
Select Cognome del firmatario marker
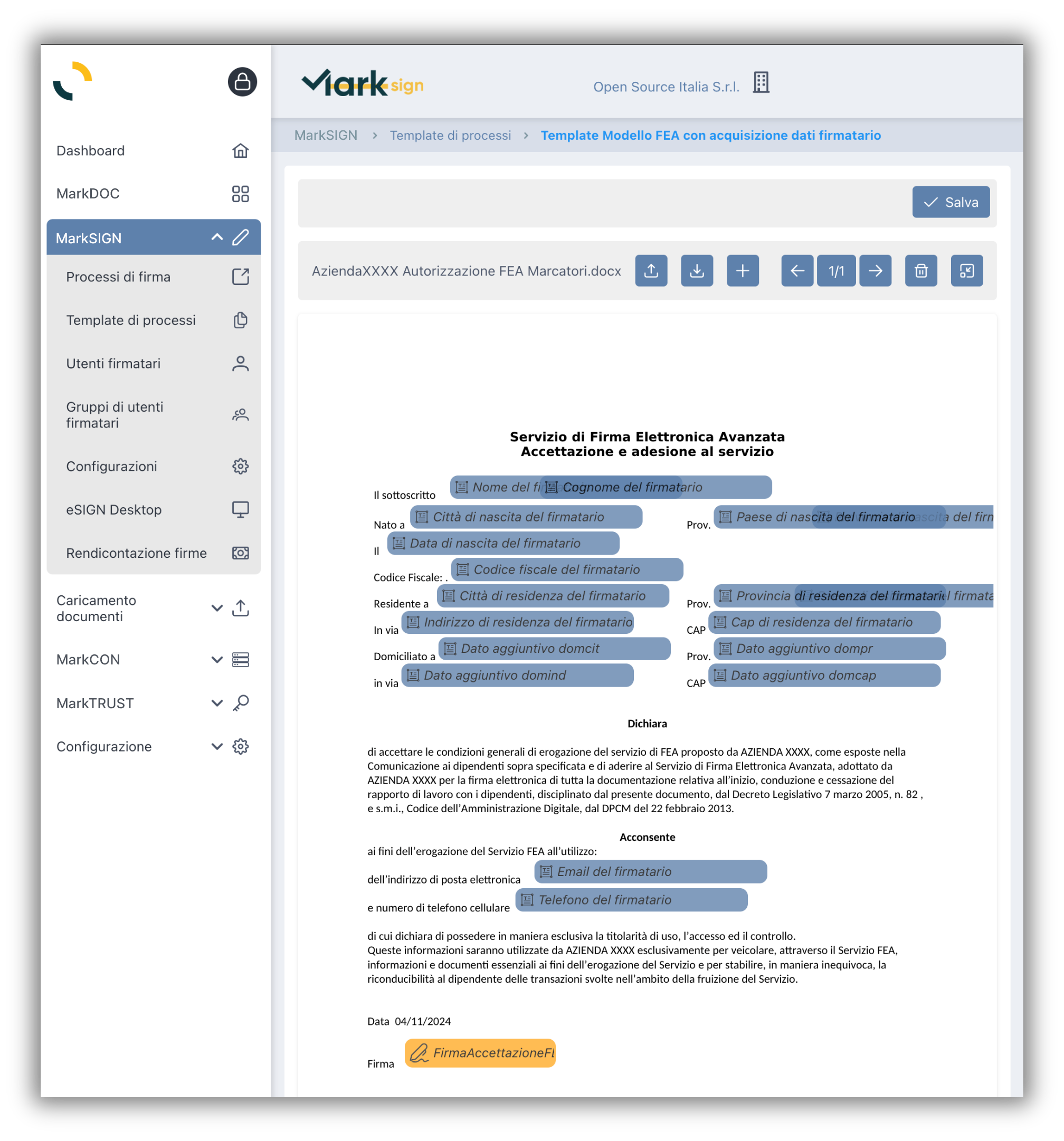point(657,487)
